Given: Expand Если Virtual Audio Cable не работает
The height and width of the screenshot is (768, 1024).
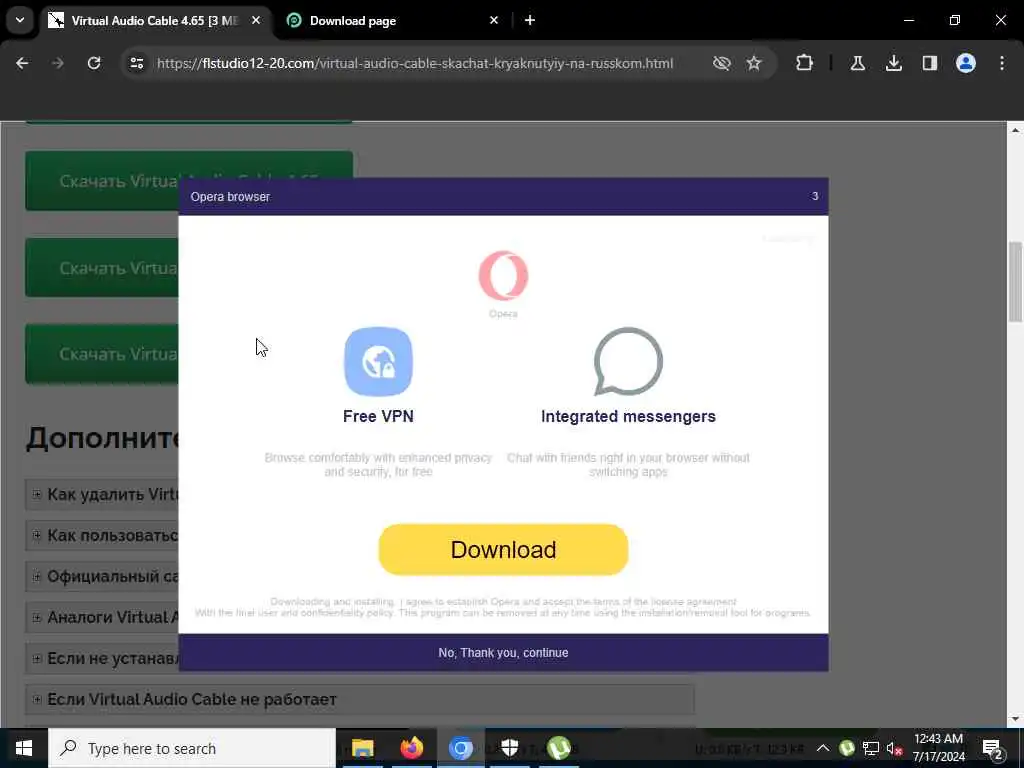Looking at the screenshot, I should (x=360, y=699).
